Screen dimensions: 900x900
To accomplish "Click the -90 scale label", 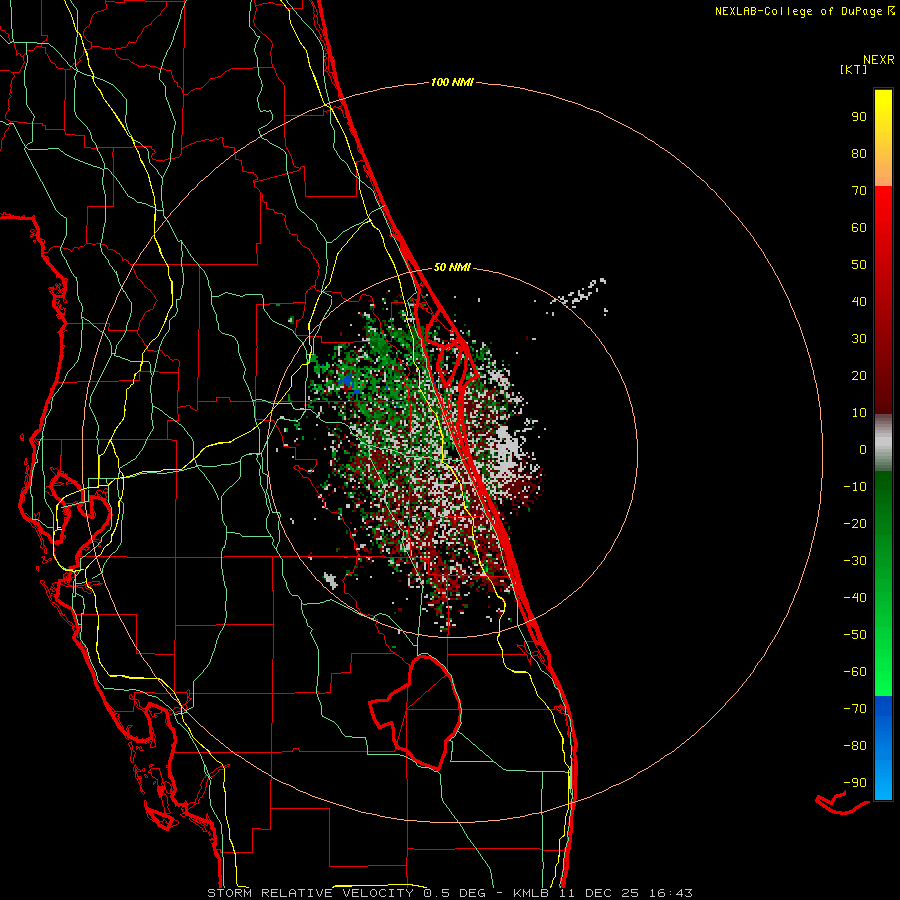I will [x=855, y=783].
